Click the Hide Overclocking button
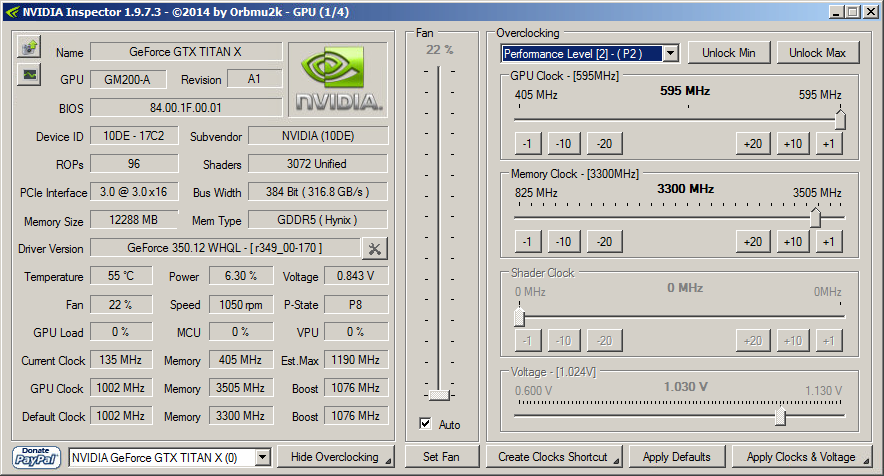Viewport: 884px width, 476px height. pyautogui.click(x=335, y=457)
